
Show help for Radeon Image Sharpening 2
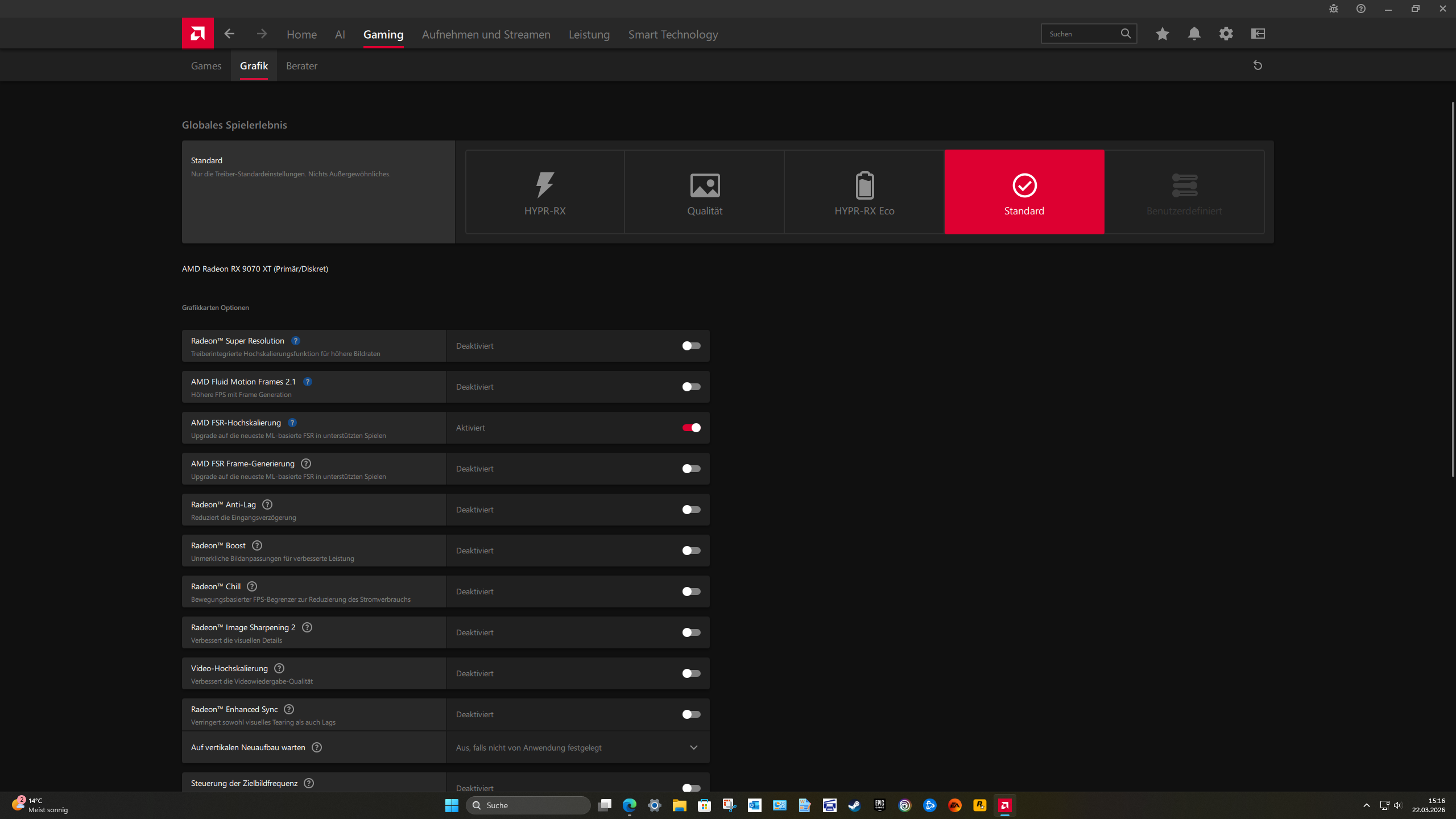(x=307, y=627)
